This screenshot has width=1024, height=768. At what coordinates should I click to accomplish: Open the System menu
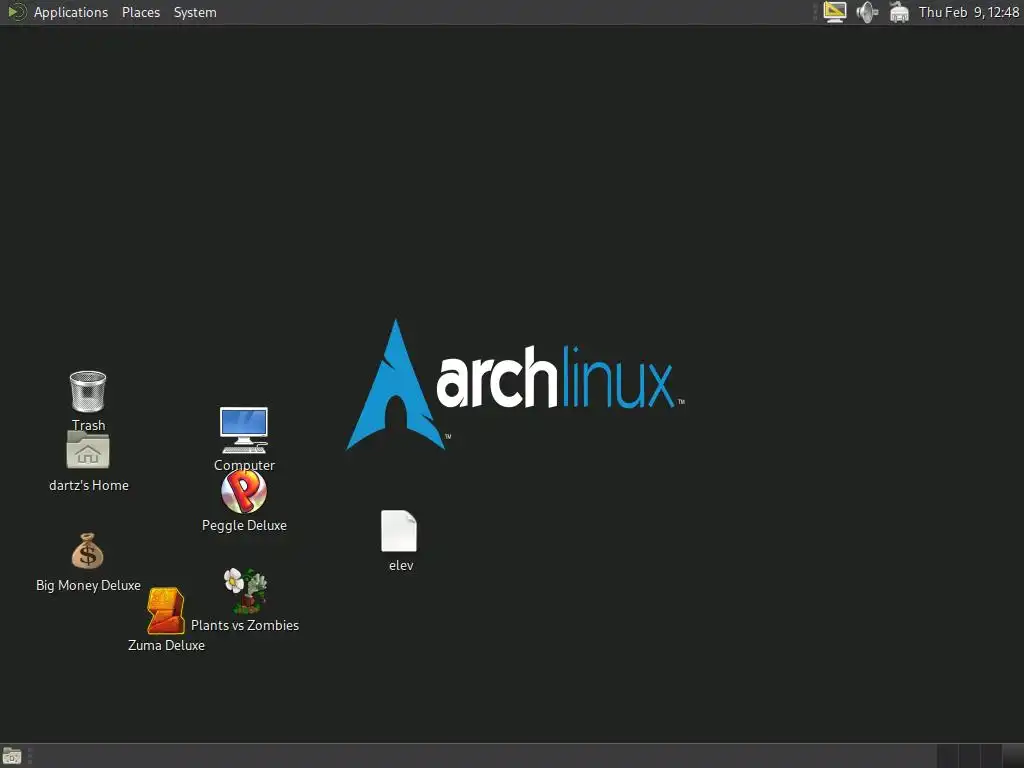195,12
